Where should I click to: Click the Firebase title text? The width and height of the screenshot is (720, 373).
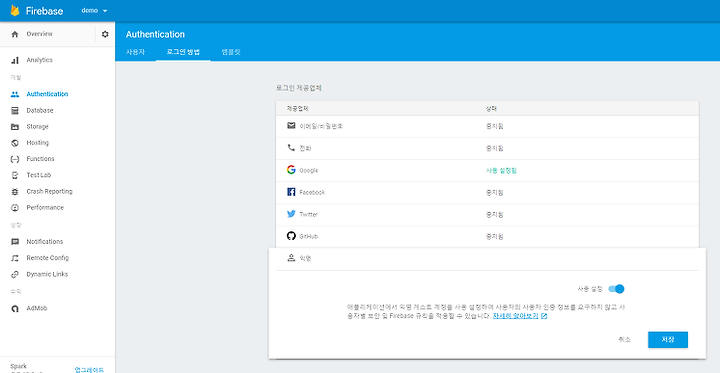pyautogui.click(x=45, y=11)
